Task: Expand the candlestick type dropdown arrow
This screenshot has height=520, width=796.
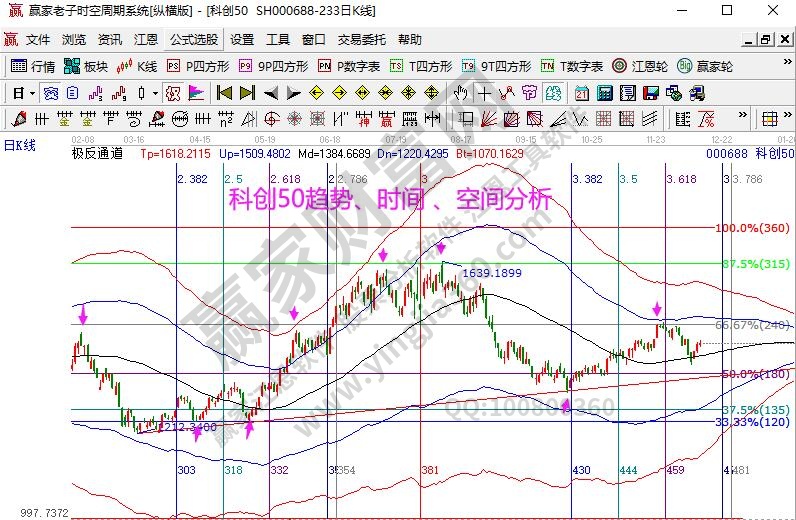Action: (155, 93)
